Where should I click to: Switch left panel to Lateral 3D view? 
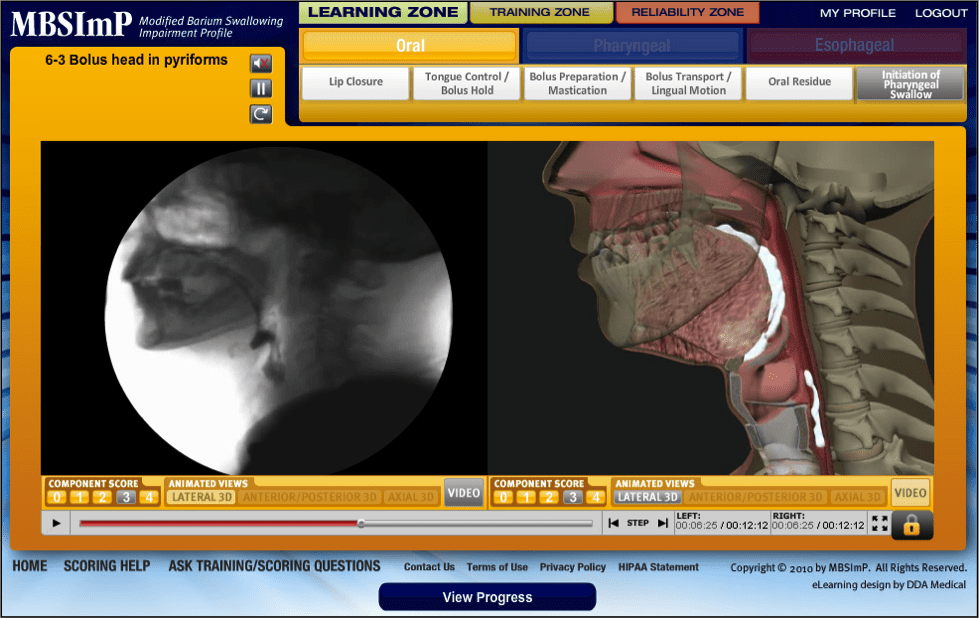(x=201, y=497)
